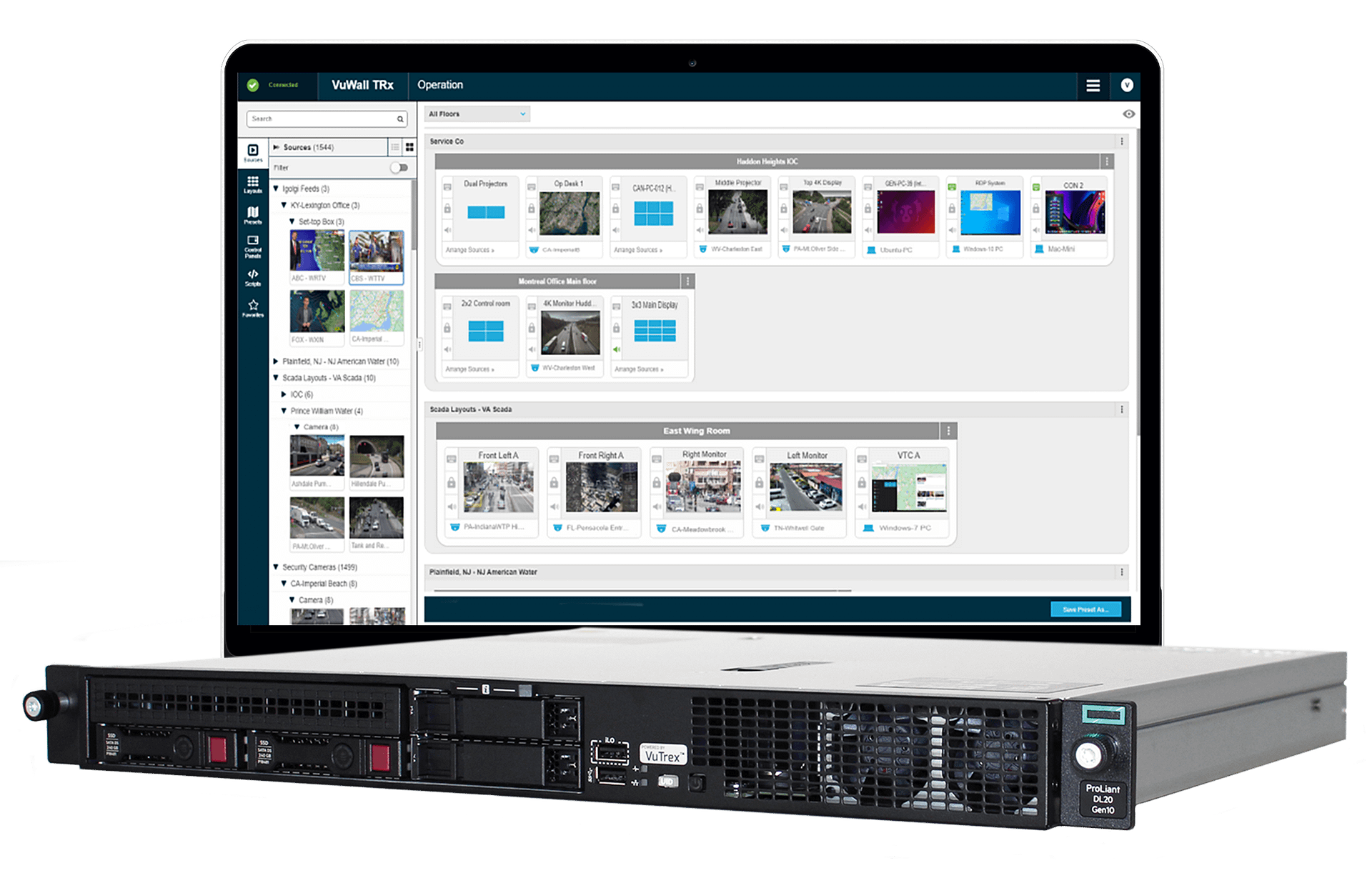Screen dimensions: 1372x878
Task: Click horizontal scrollbar under Plainfield section
Action: 642,591
